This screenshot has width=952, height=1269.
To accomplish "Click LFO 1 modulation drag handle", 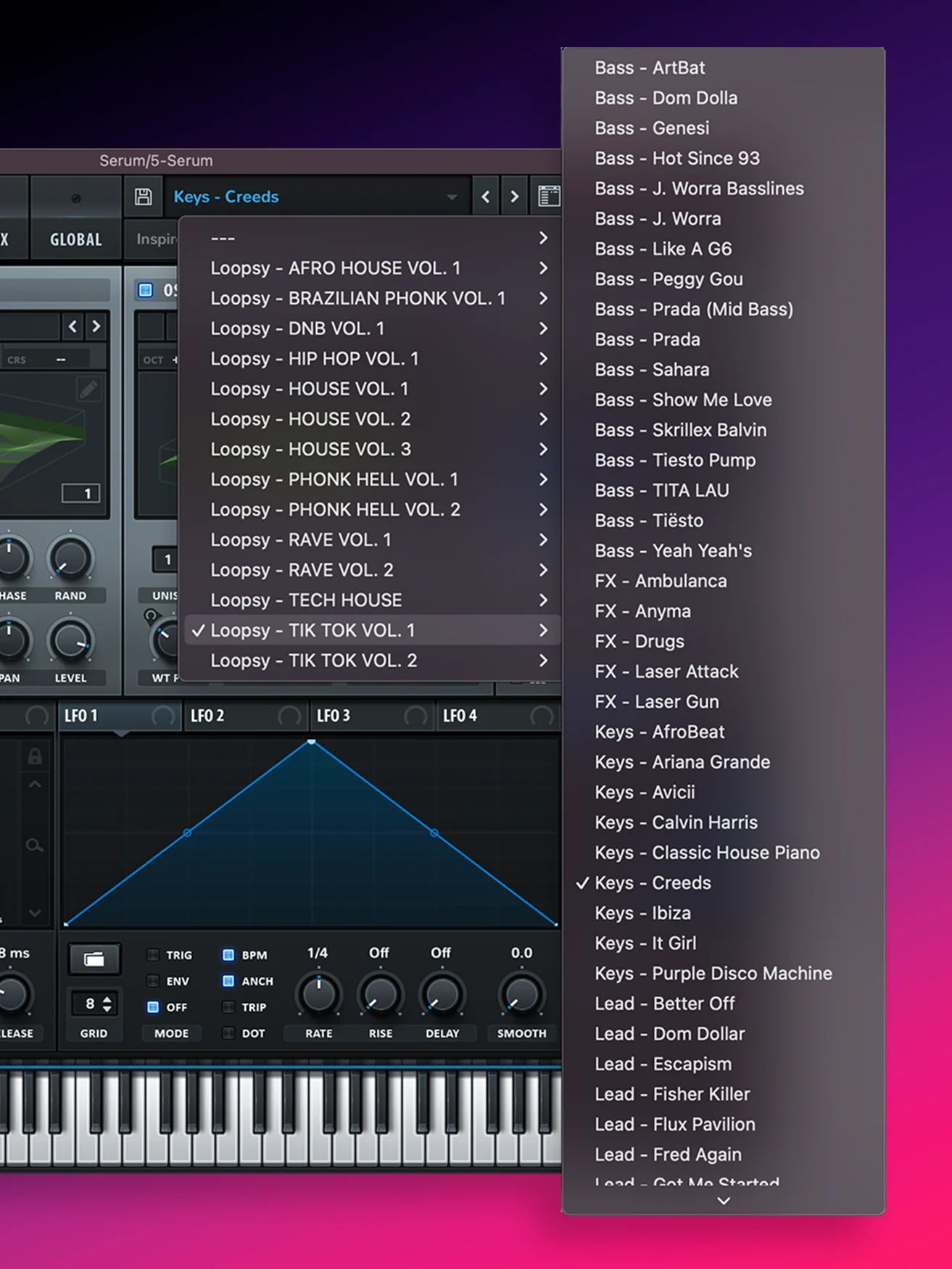I will tap(163, 716).
